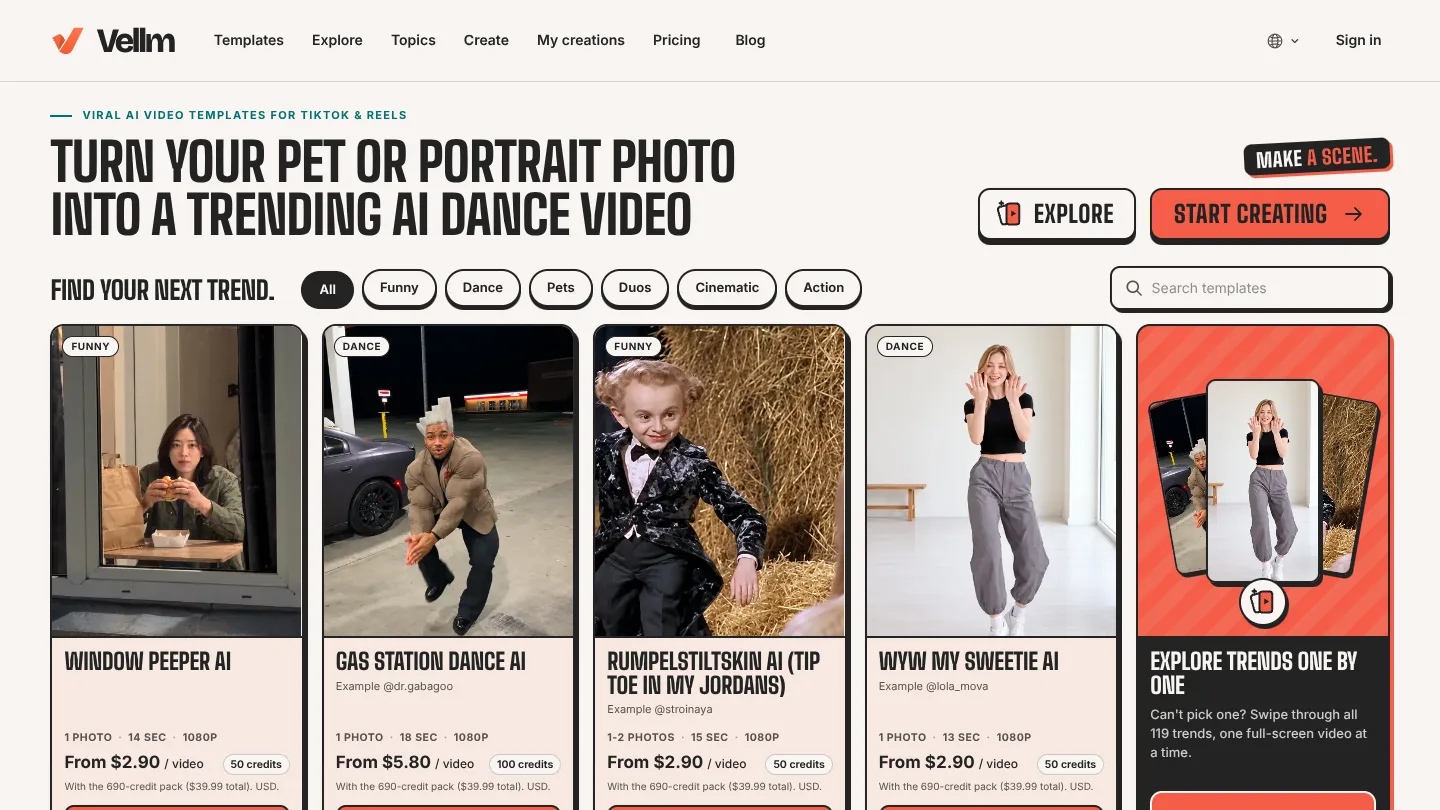Filter templates by Cinematic
1440x810 pixels.
coord(727,288)
